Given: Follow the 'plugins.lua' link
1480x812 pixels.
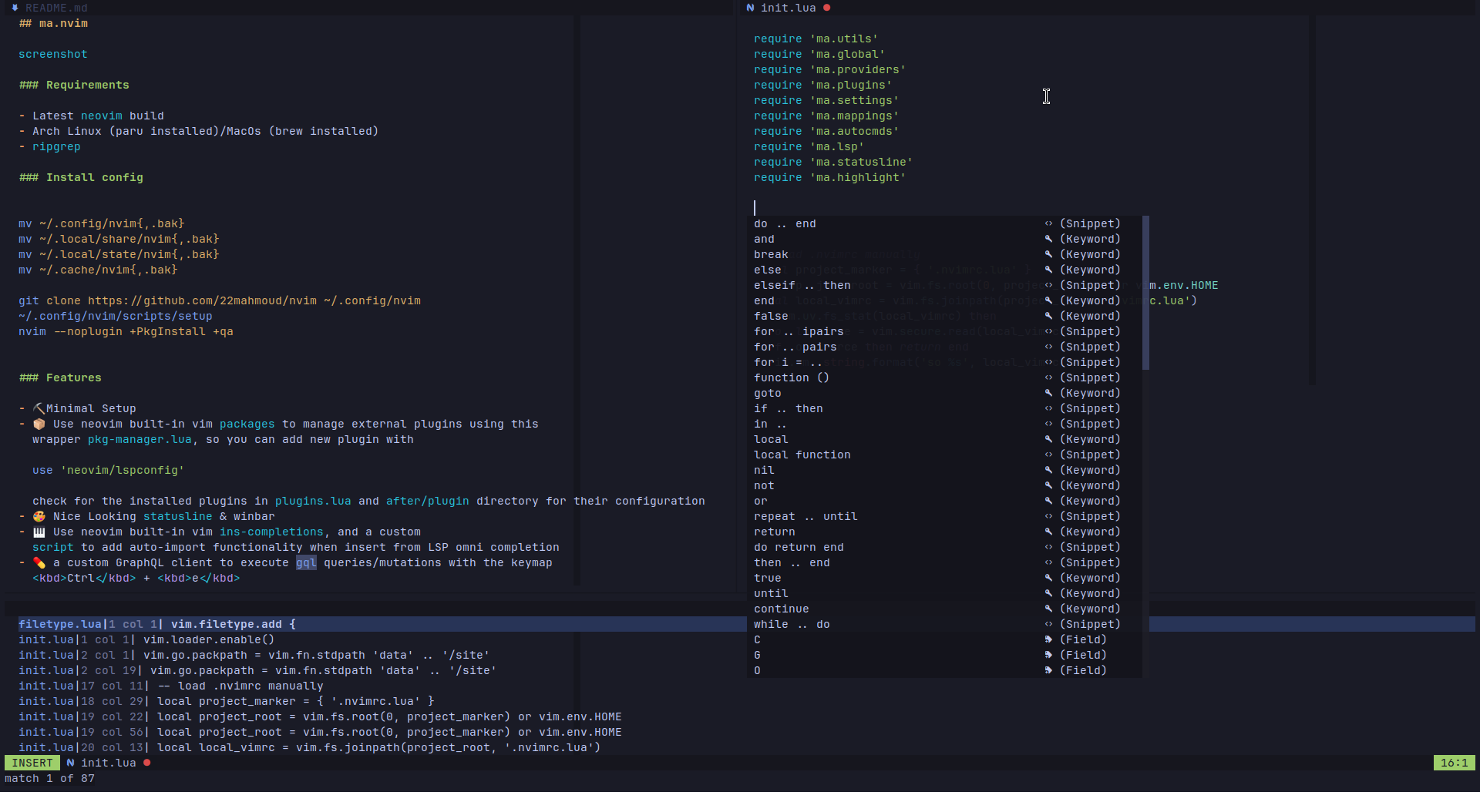Looking at the screenshot, I should pyautogui.click(x=313, y=501).
